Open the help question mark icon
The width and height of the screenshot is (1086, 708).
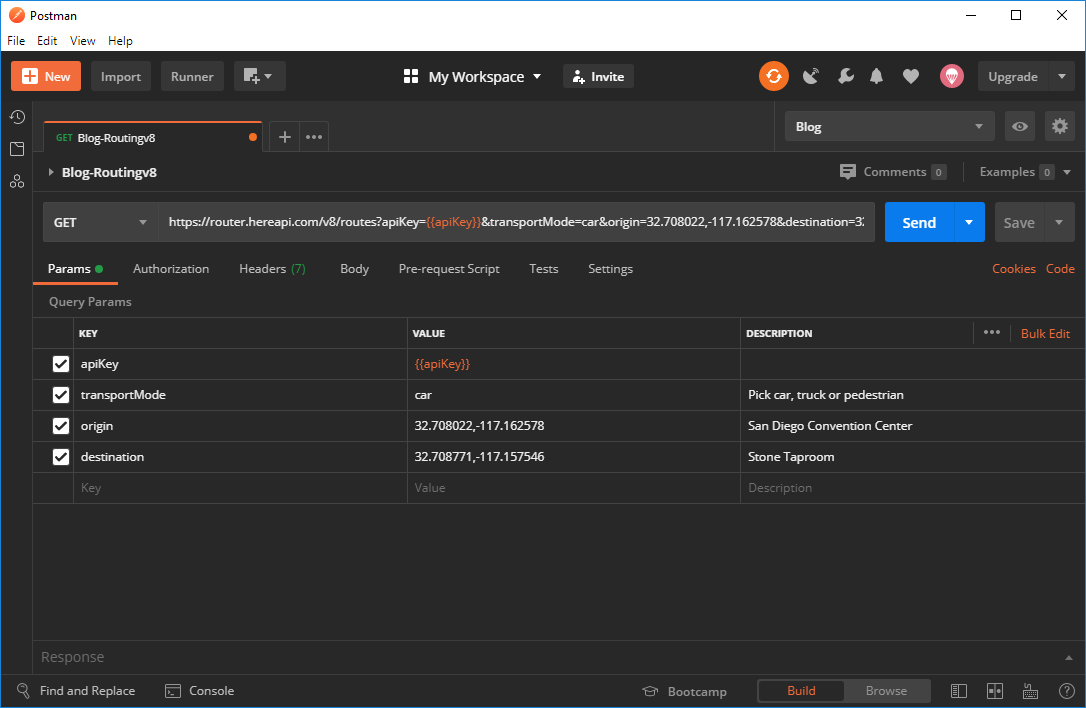[x=1067, y=691]
